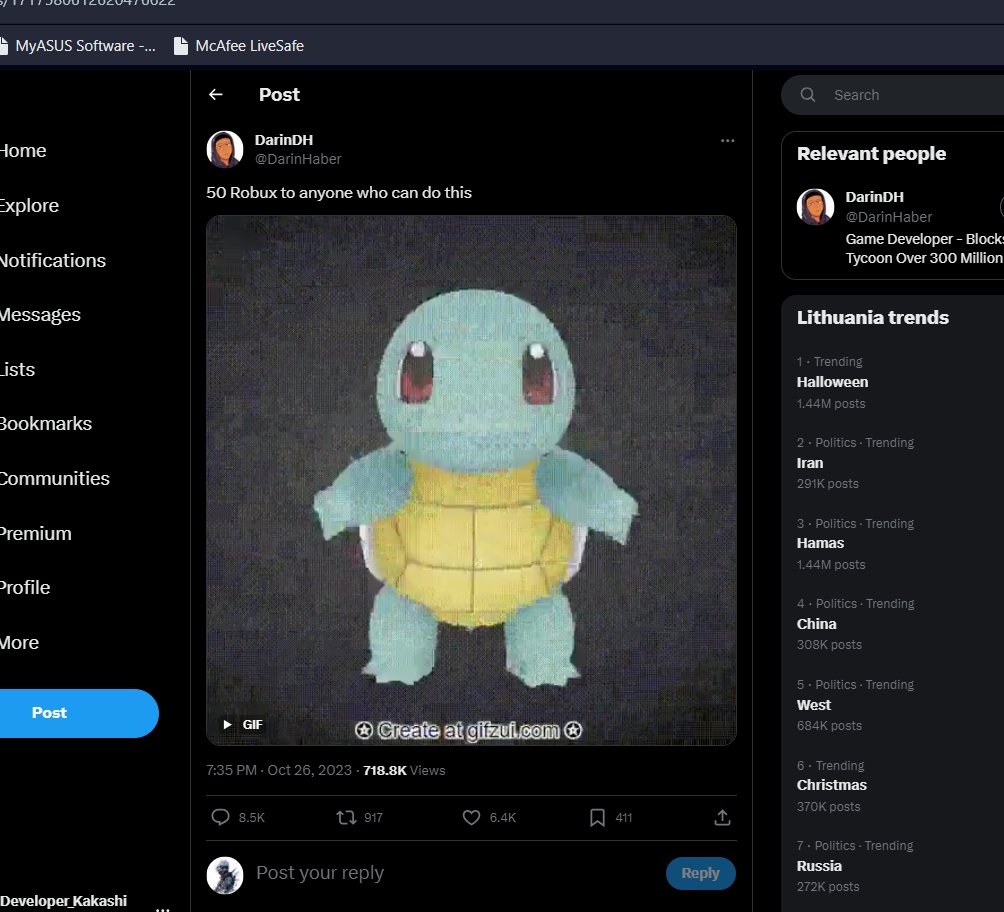The width and height of the screenshot is (1004, 912).
Task: Open the Russia trend
Action: pyautogui.click(x=819, y=866)
